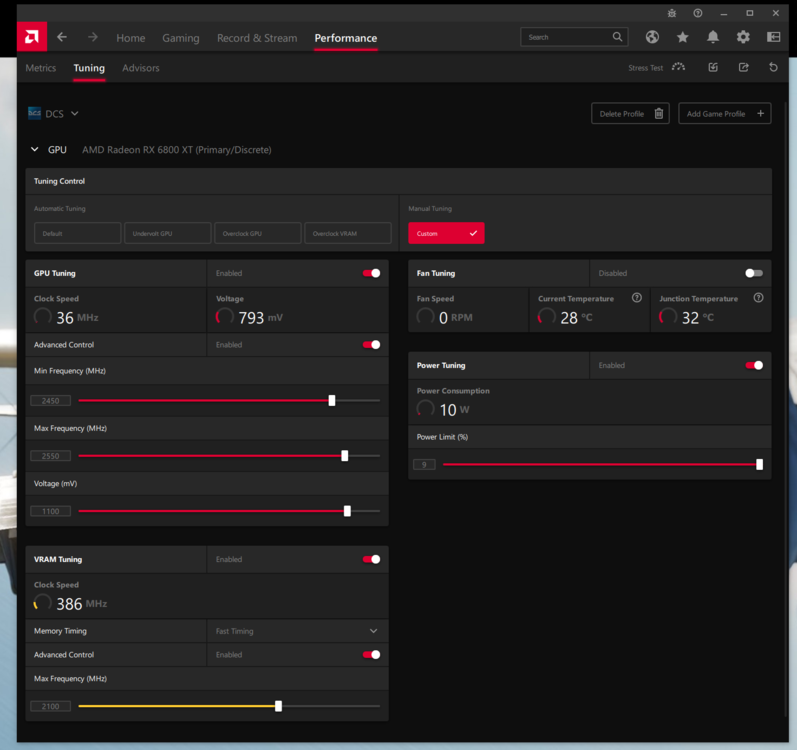Click the AMD logo icon
Image resolution: width=797 pixels, height=750 pixels.
[x=31, y=37]
